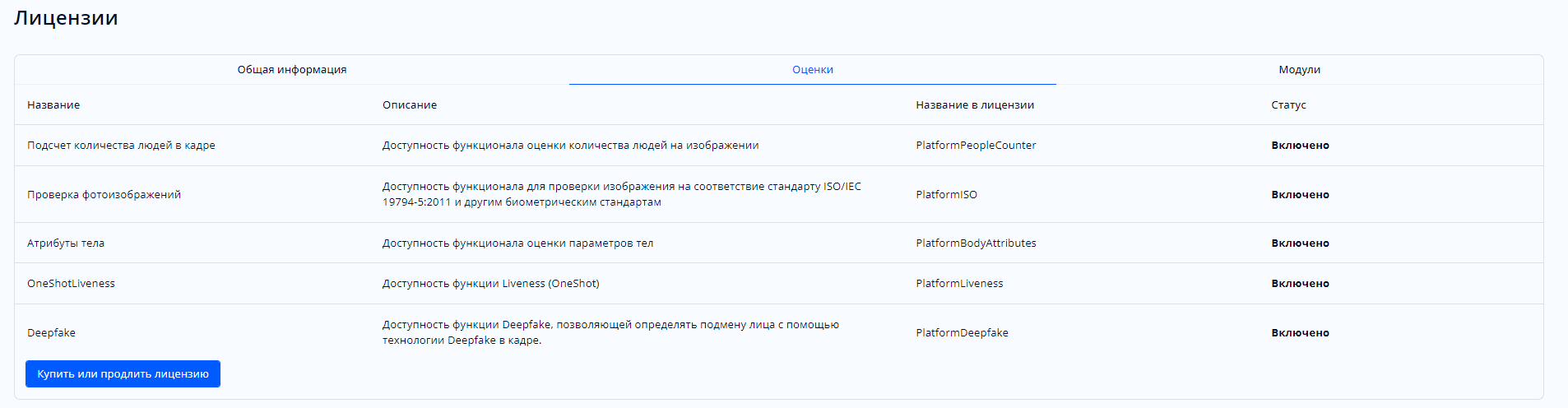Select the Проверка фотоизображений row name
1568x408 pixels.
(104, 195)
